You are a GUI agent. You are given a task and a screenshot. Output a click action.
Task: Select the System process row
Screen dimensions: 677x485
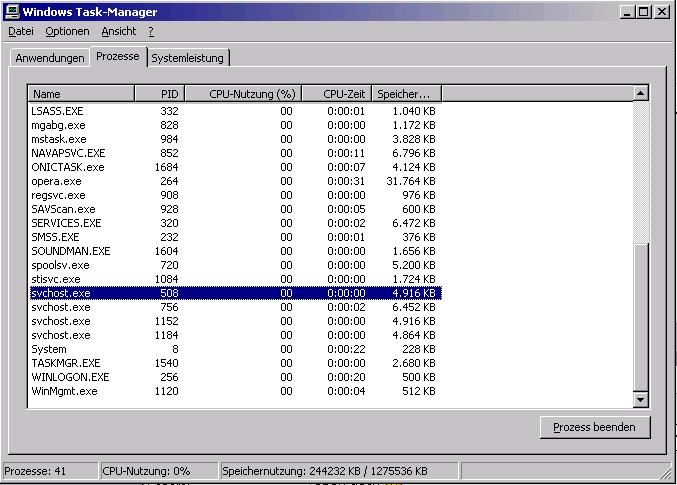235,349
